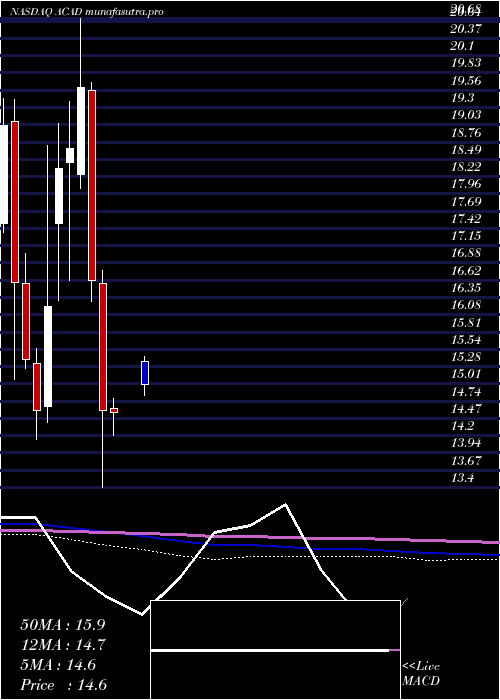Click the 13.4 price level label
This screenshot has width=500, height=700.
(x=463, y=478)
